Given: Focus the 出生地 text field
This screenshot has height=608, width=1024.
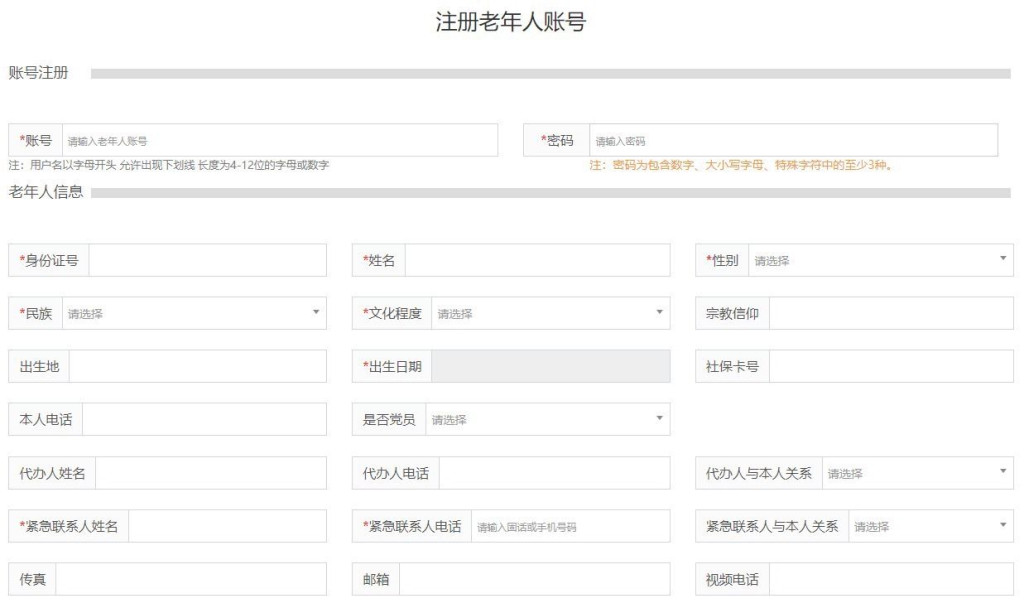Looking at the screenshot, I should pyautogui.click(x=197, y=366).
